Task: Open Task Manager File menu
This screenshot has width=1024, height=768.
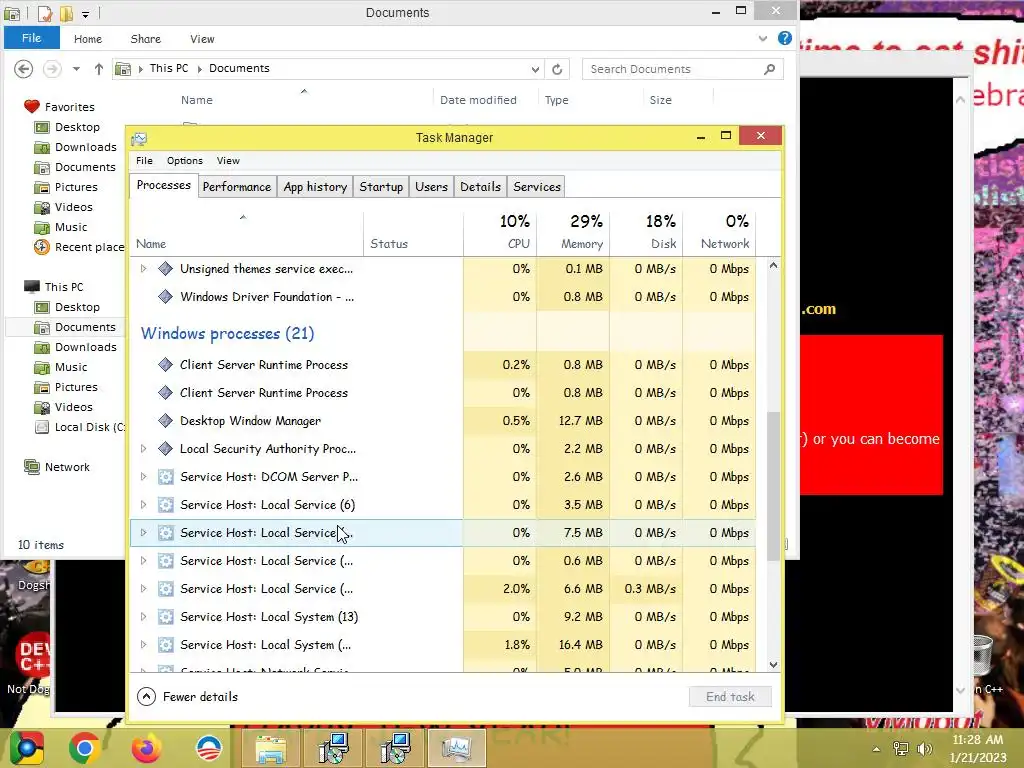Action: point(144,161)
